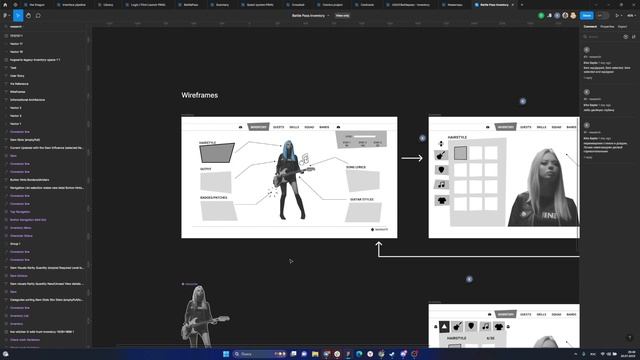The height and width of the screenshot is (360, 640).
Task: Select the Move tool in toolbar
Action: coord(18,16)
